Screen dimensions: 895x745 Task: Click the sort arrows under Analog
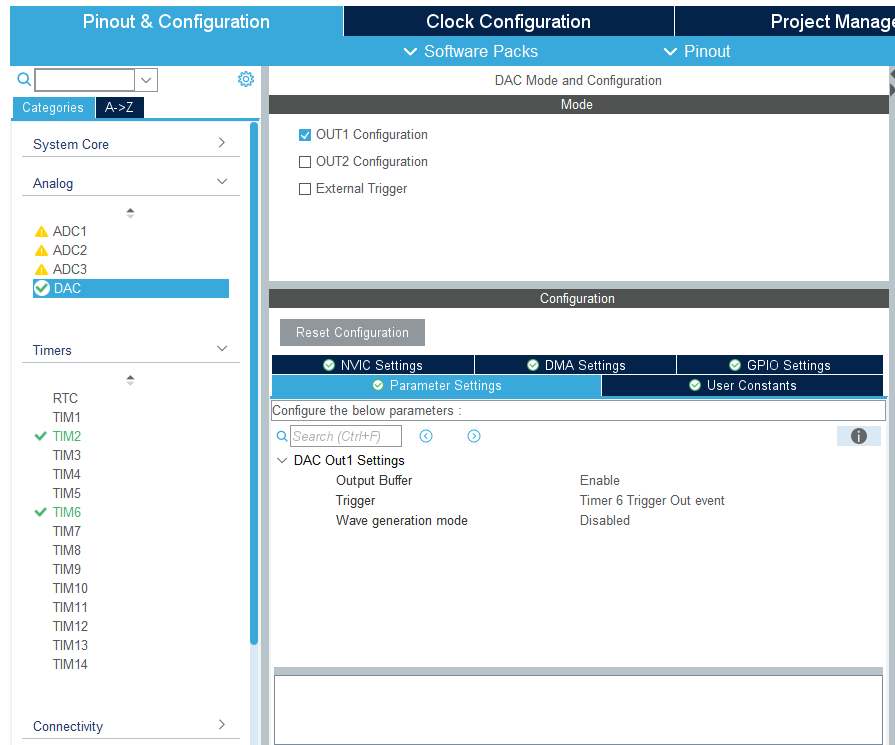[x=130, y=213]
